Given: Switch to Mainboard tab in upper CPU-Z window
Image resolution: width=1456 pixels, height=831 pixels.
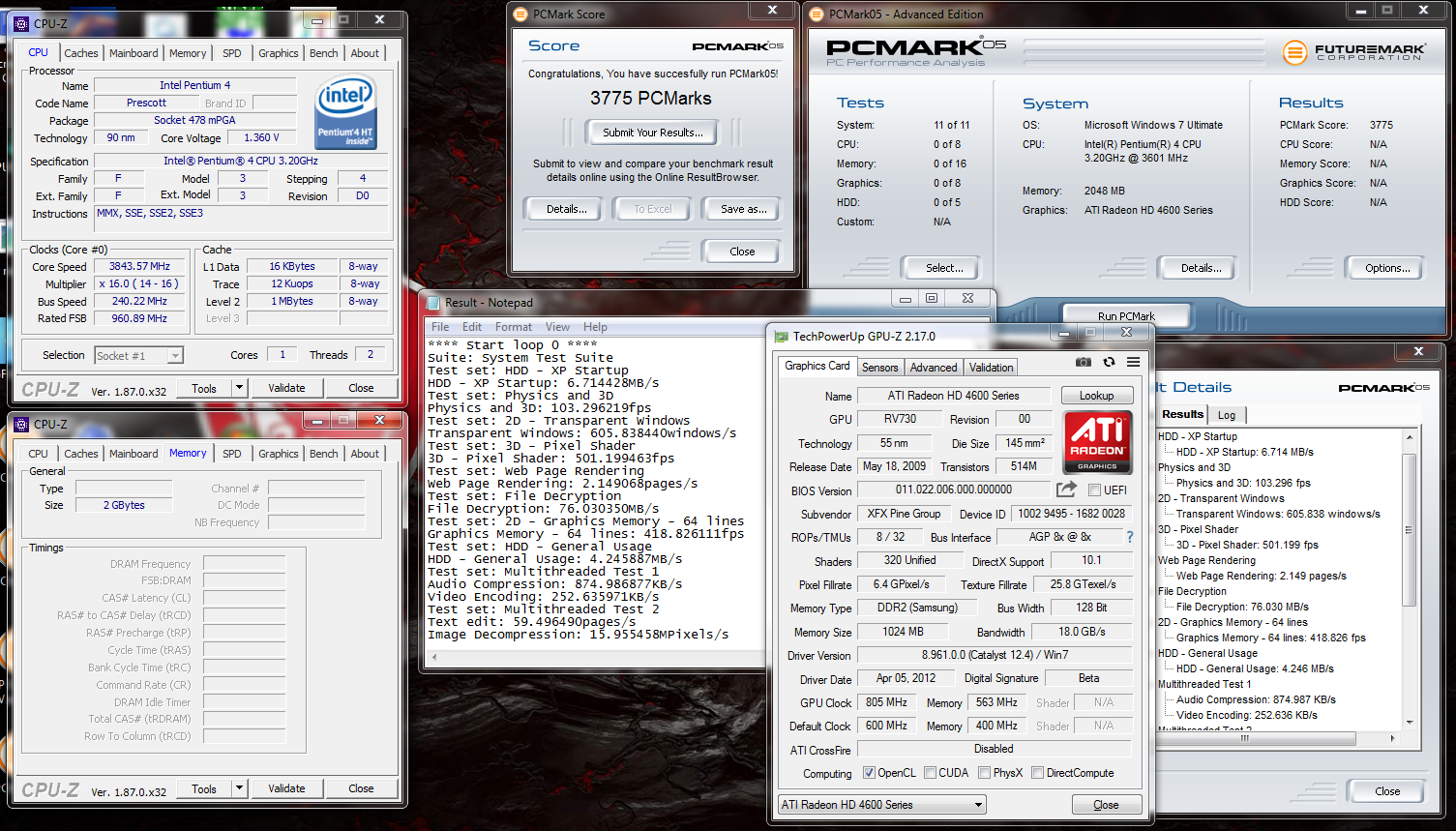Looking at the screenshot, I should pos(134,53).
